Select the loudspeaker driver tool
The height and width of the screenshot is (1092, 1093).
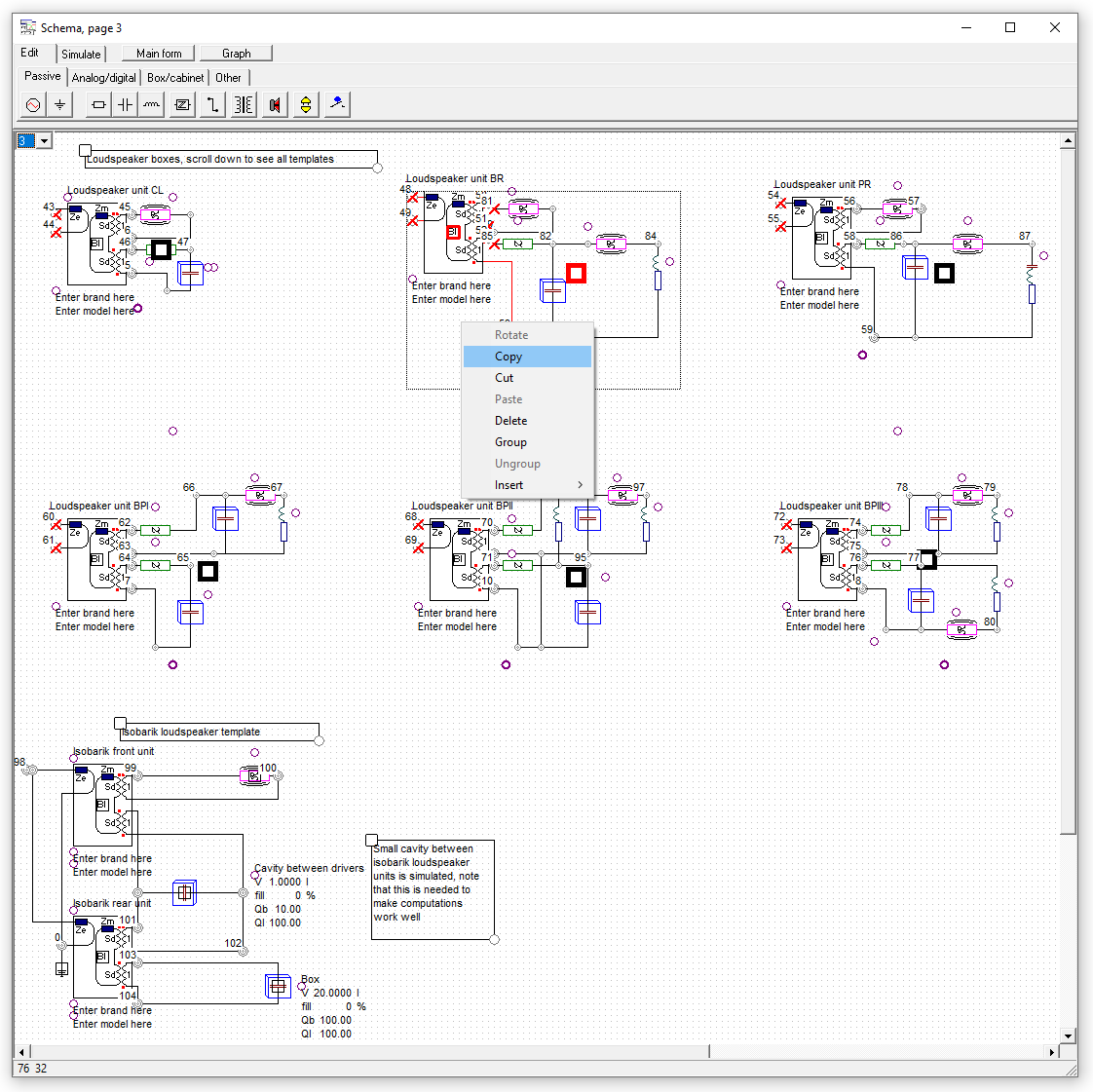(274, 104)
